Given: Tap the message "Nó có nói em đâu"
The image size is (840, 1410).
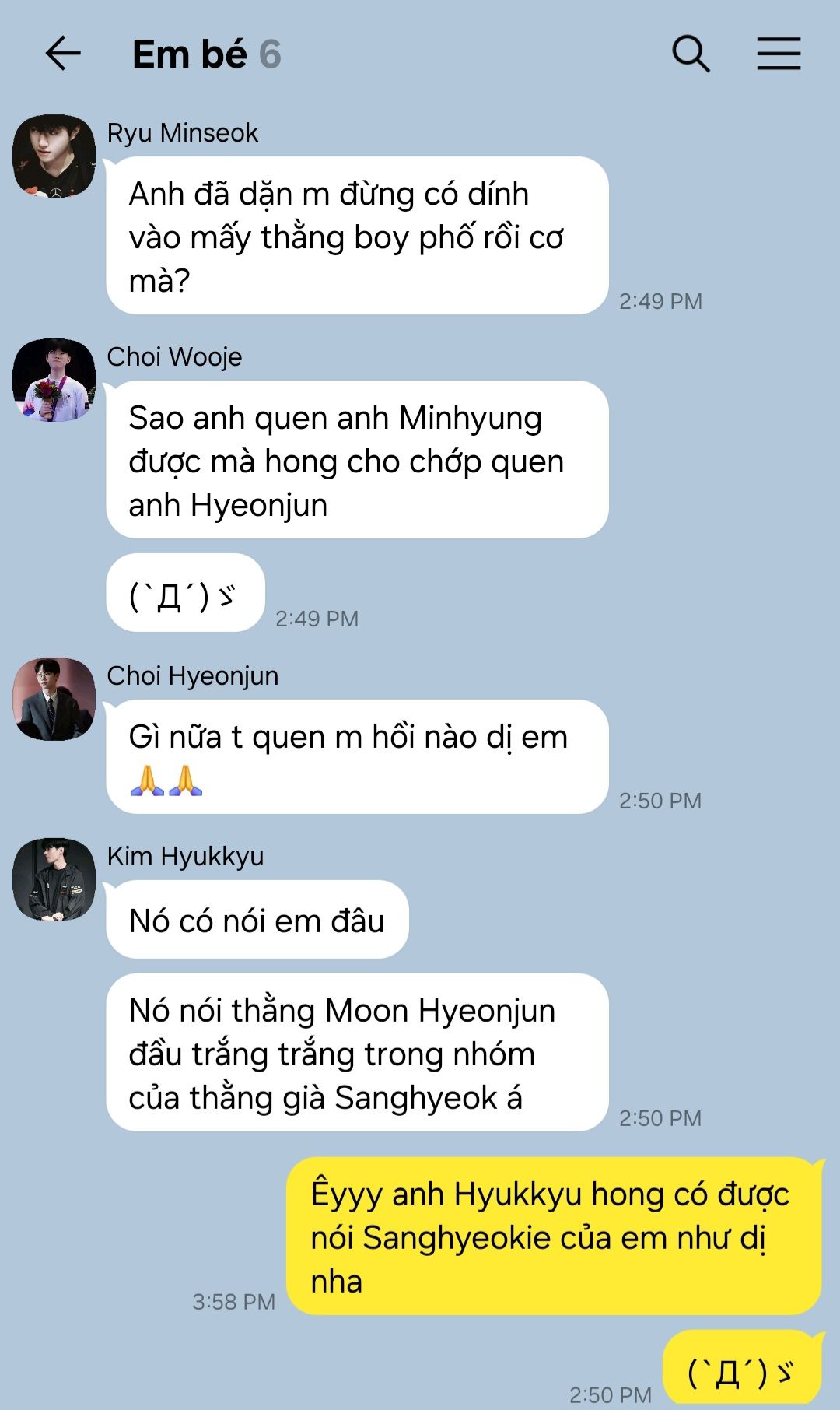Looking at the screenshot, I should pos(257,920).
